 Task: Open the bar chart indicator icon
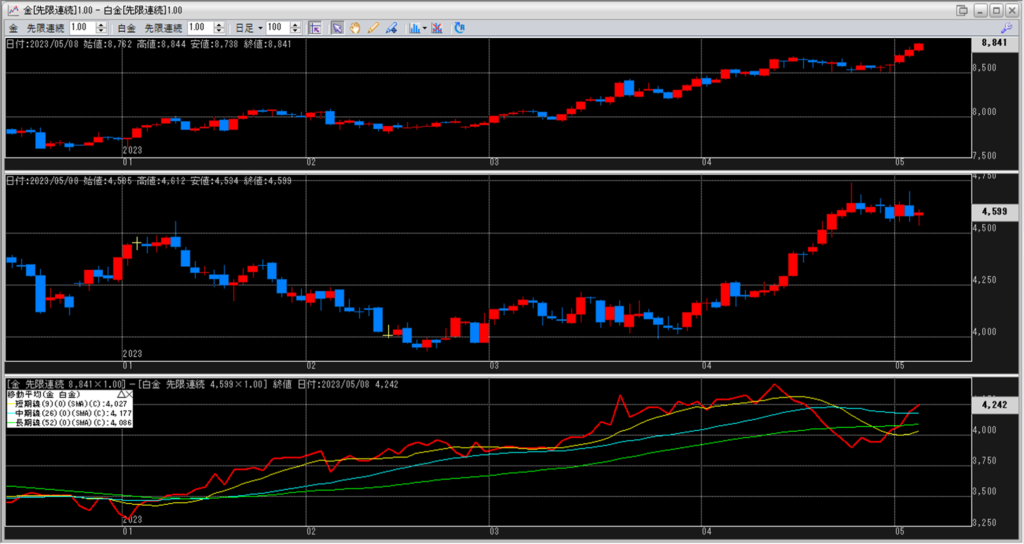click(414, 28)
